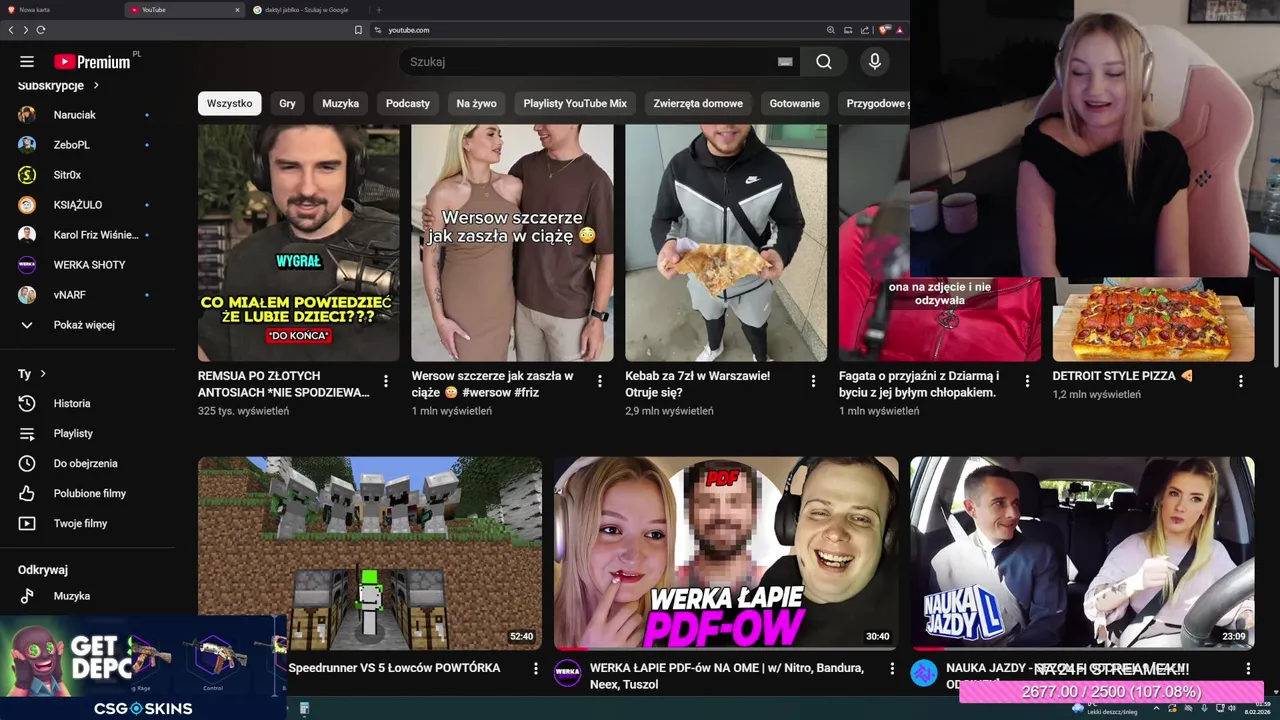
Task: Go forward with the browser forward arrow
Action: [x=26, y=30]
